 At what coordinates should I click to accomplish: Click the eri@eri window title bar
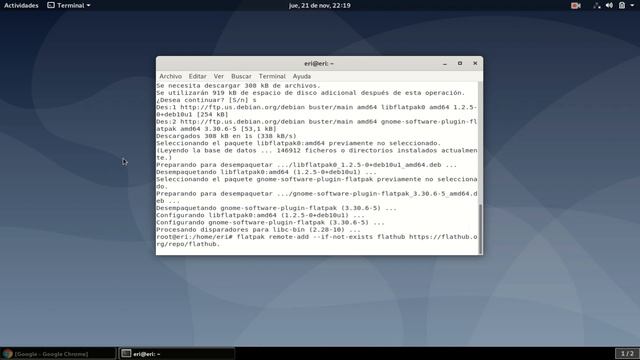(319, 64)
